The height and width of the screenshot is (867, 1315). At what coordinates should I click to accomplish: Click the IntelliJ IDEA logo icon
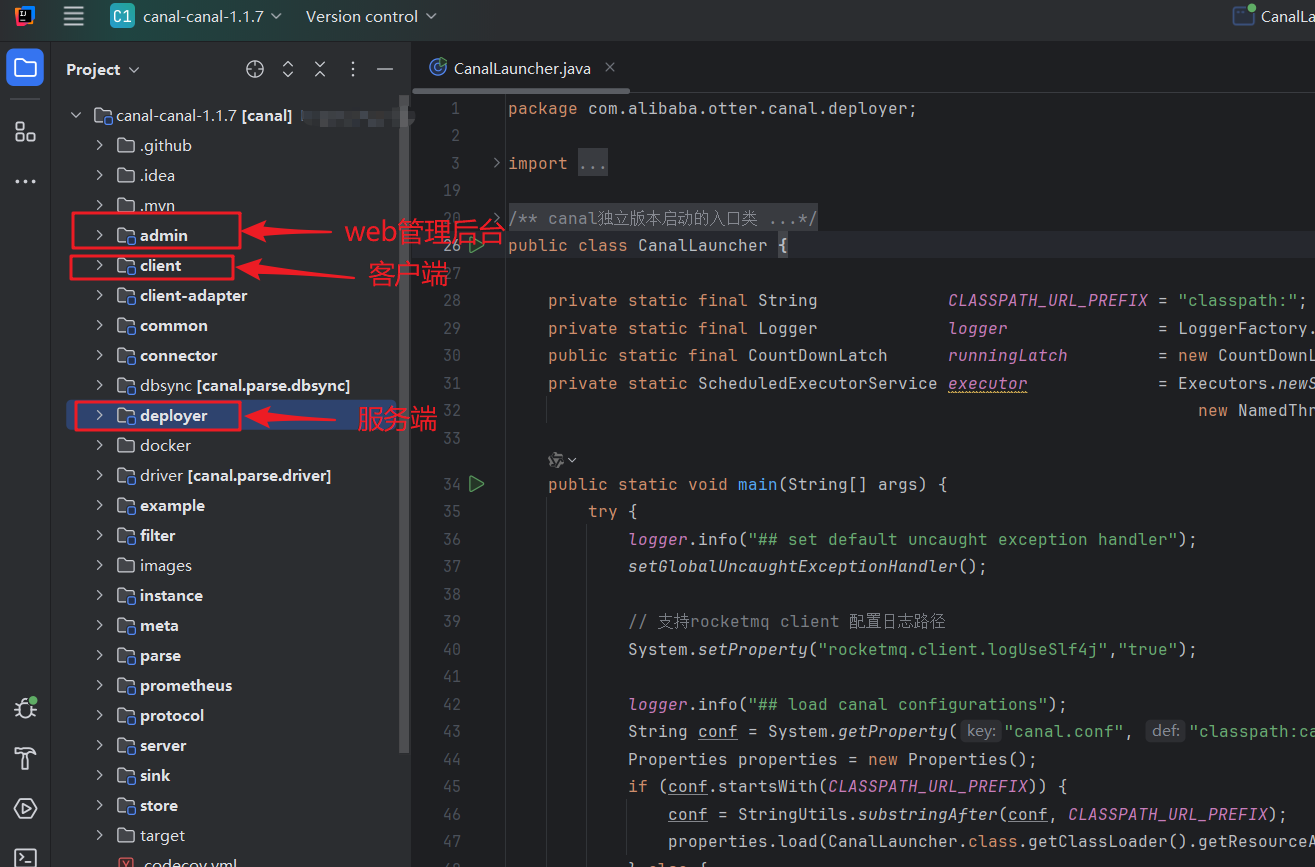point(25,16)
